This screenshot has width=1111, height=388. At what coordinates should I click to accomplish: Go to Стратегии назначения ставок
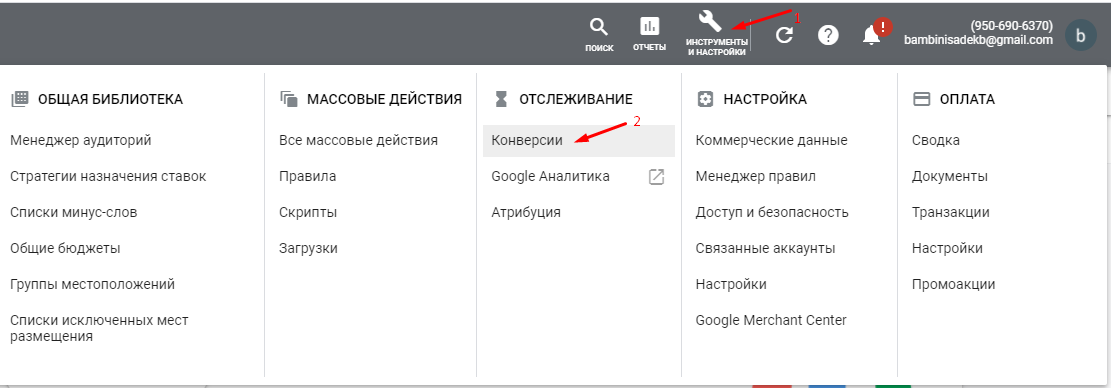[108, 176]
